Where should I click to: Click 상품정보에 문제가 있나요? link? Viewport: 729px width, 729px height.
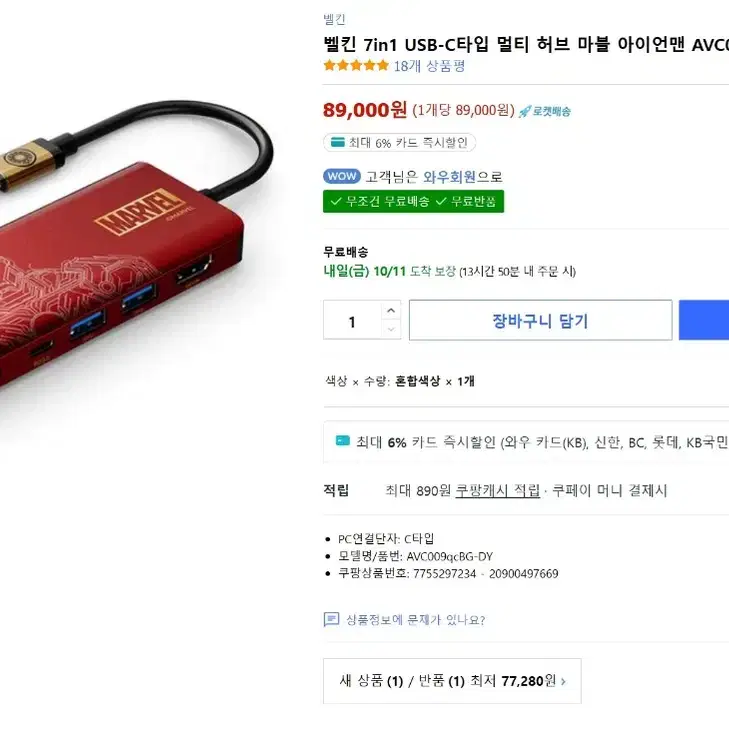tap(415, 620)
